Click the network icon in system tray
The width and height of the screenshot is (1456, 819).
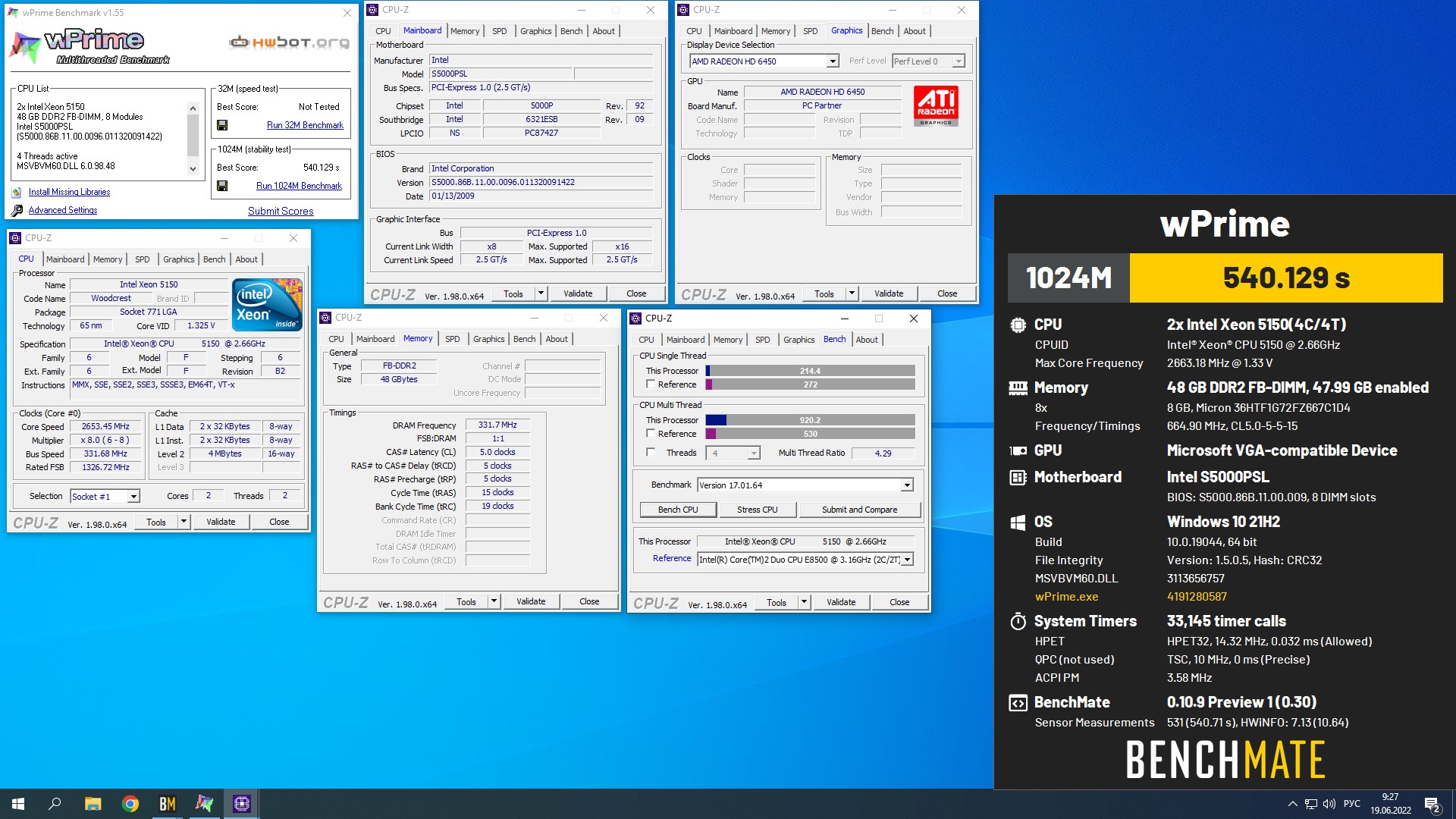(1311, 804)
